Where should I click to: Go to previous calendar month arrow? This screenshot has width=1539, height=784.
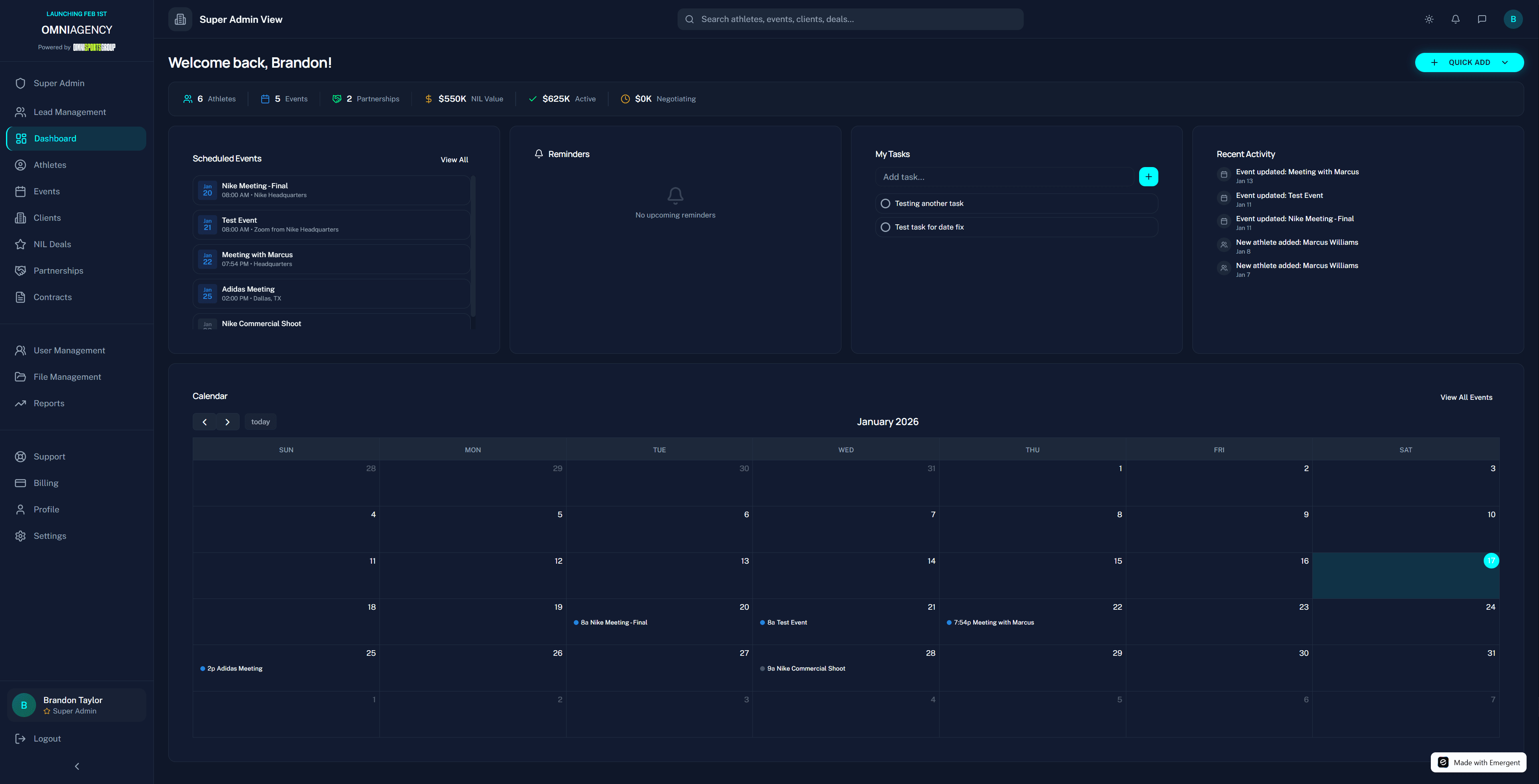tap(204, 422)
